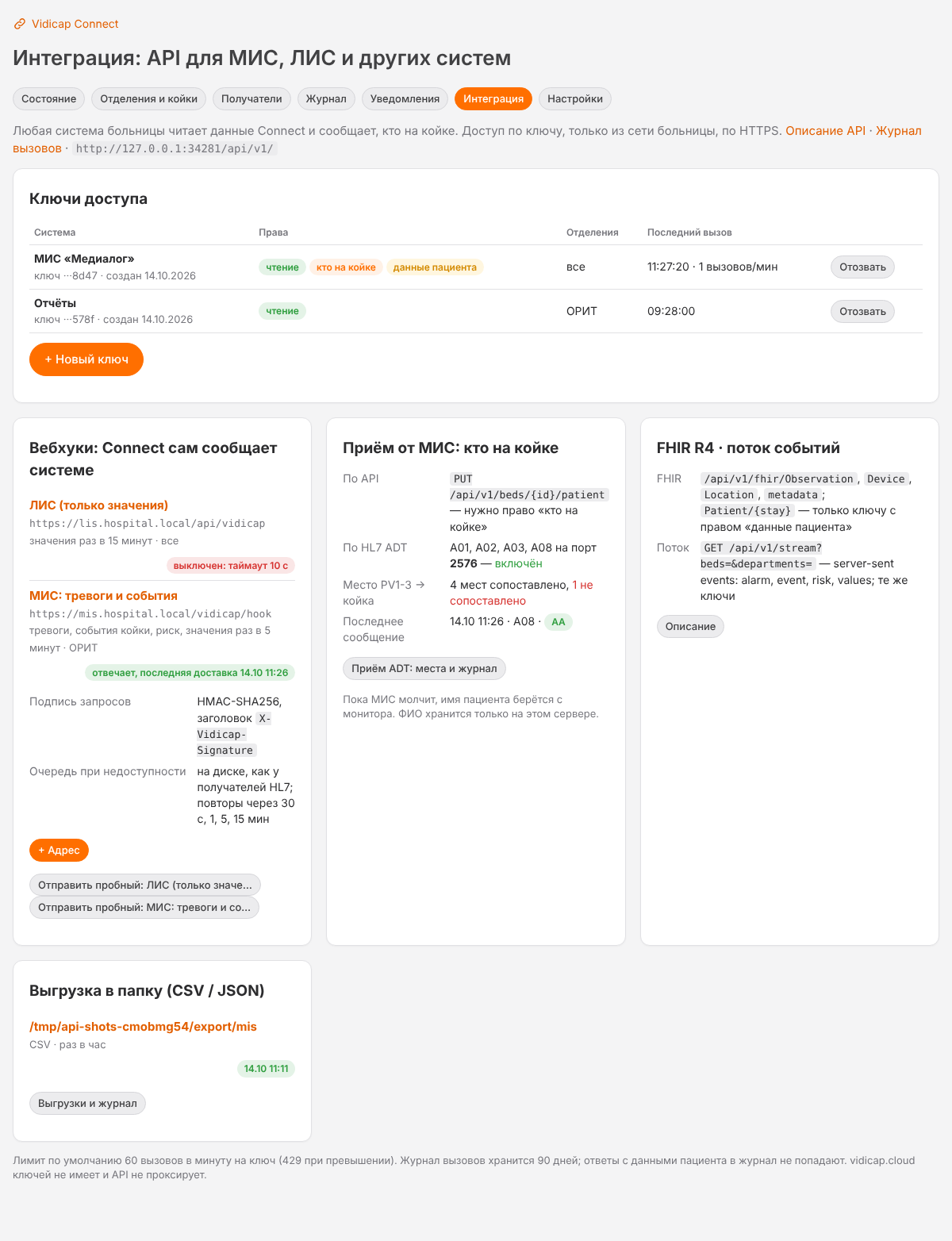The height and width of the screenshot is (1241, 952).
Task: Click the AA acknowledgment badge
Action: [559, 622]
